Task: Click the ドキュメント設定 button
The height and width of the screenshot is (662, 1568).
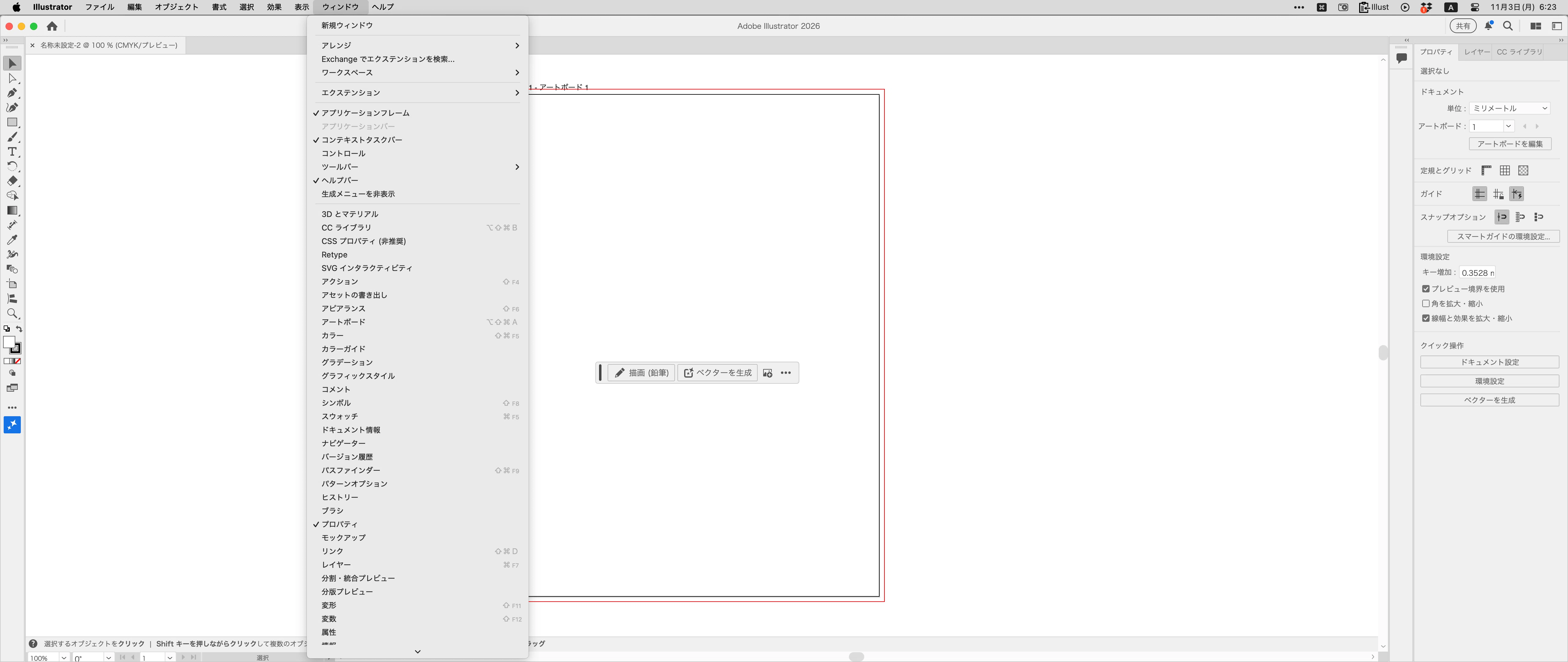Action: pyautogui.click(x=1490, y=362)
